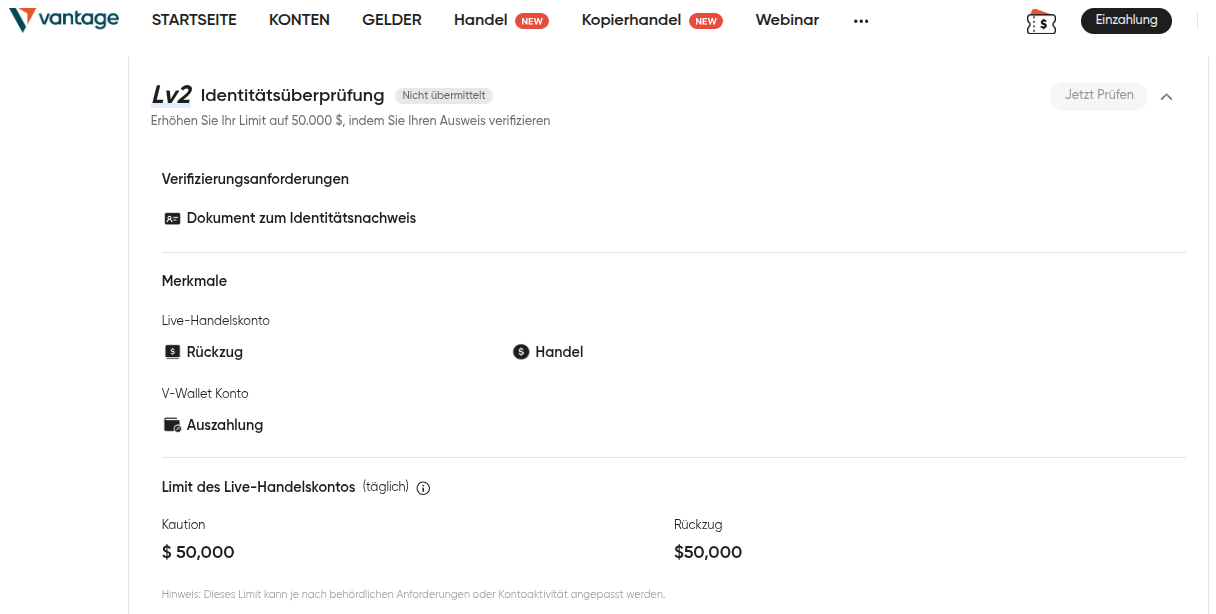Click the ID card icon beside Dokument zum Identitätsnachweis
The height and width of the screenshot is (614, 1216).
(171, 217)
